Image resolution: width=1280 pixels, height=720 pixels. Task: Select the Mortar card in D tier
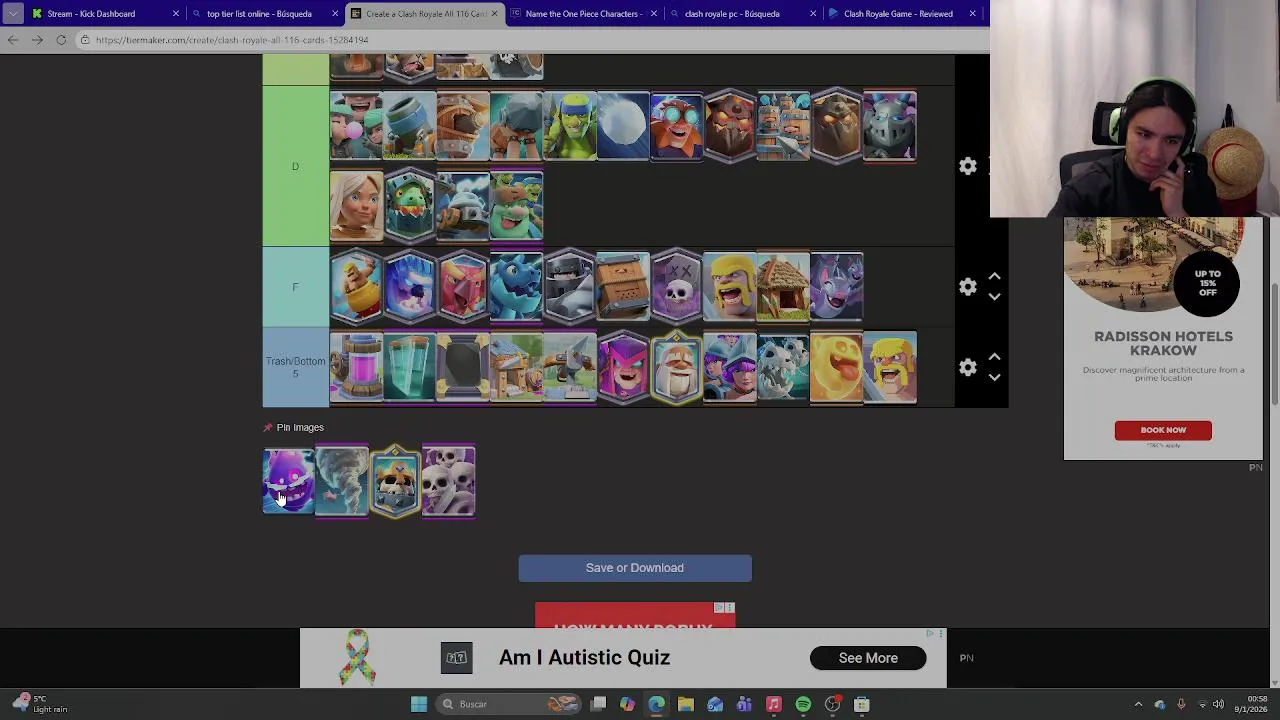409,125
